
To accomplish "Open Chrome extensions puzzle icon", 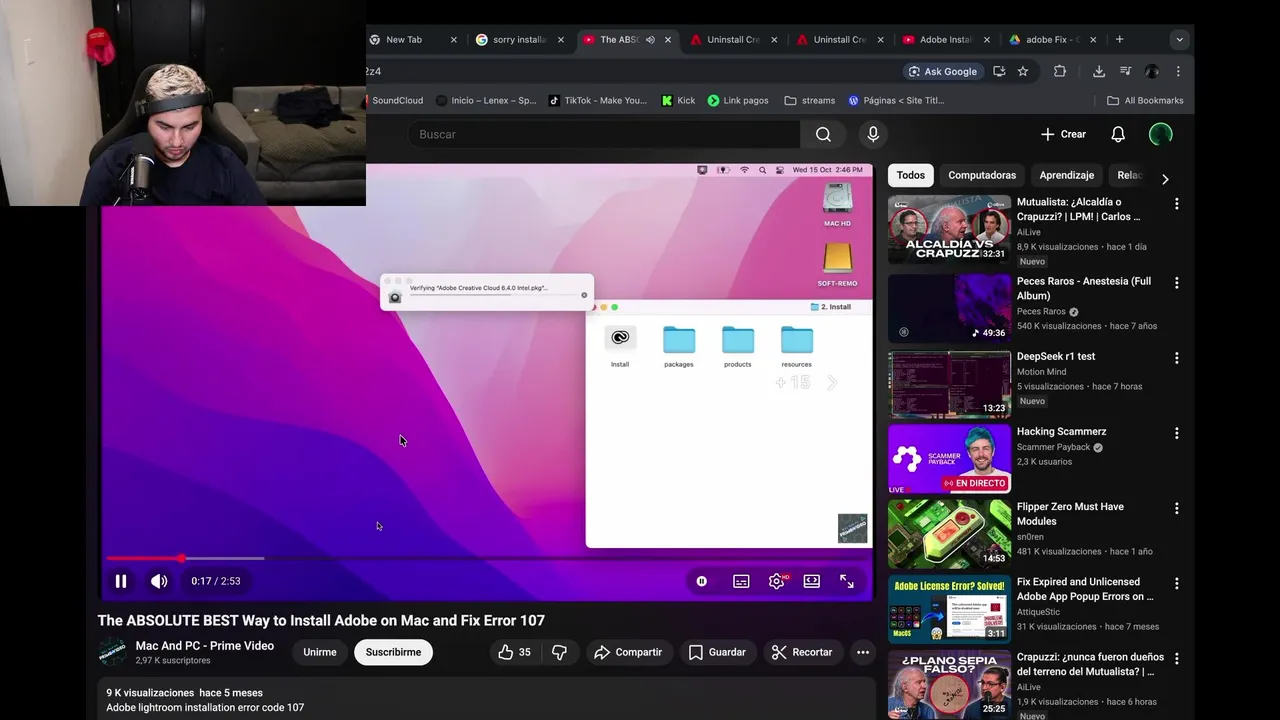I will click(1060, 71).
